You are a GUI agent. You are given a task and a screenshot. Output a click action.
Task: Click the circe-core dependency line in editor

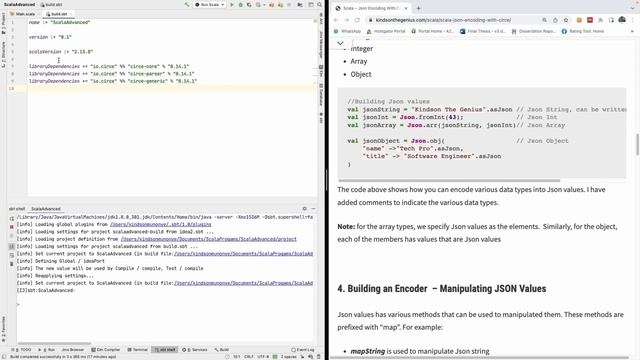pos(109,67)
